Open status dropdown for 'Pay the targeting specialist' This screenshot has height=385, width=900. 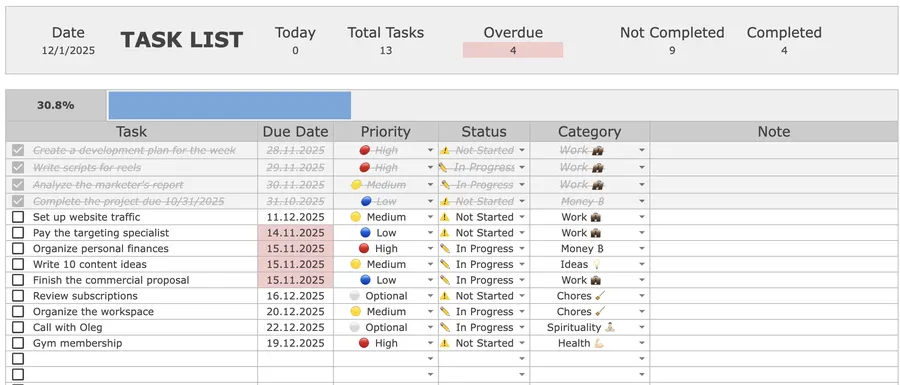522,233
